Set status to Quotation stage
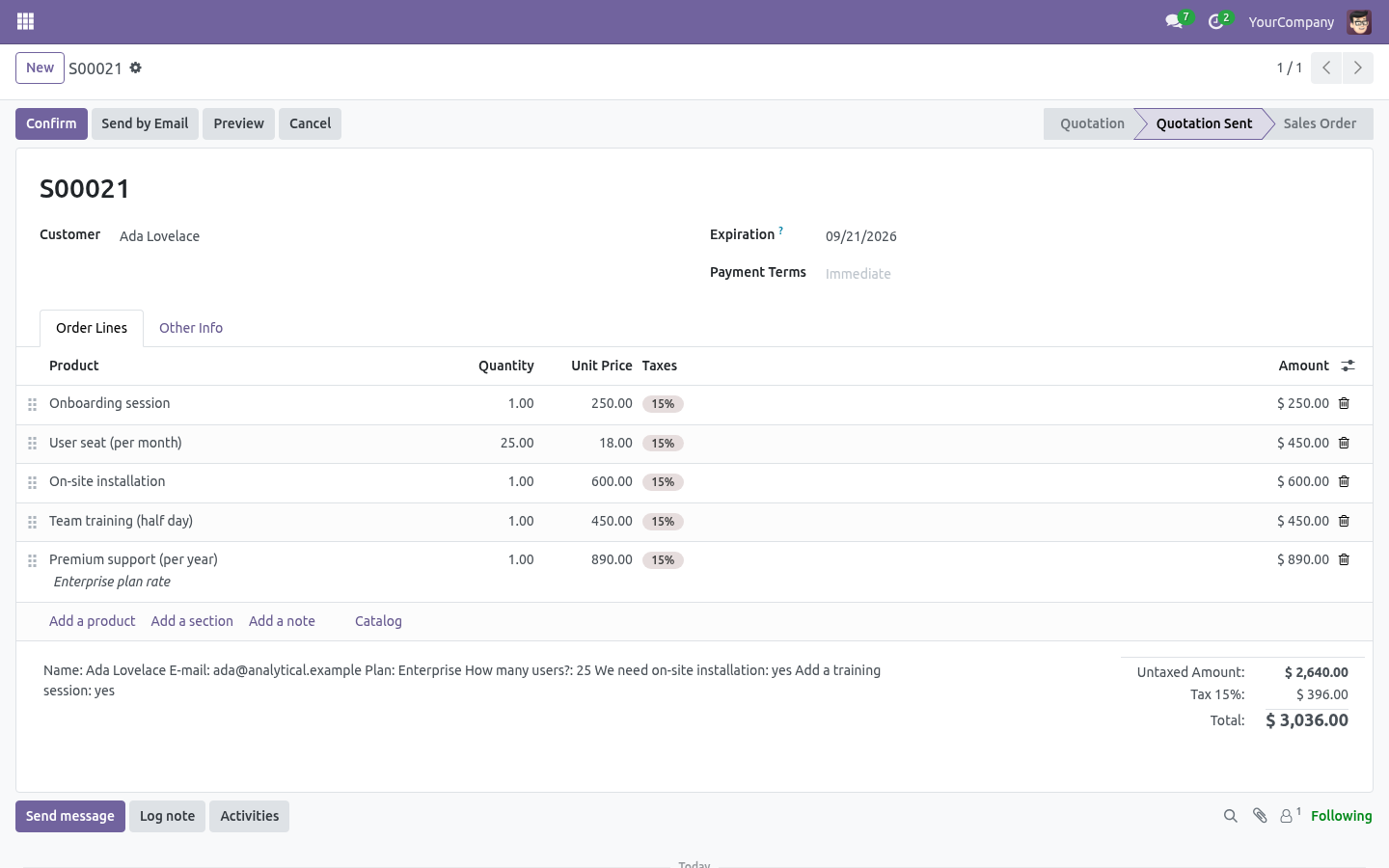1389x868 pixels. tap(1091, 123)
